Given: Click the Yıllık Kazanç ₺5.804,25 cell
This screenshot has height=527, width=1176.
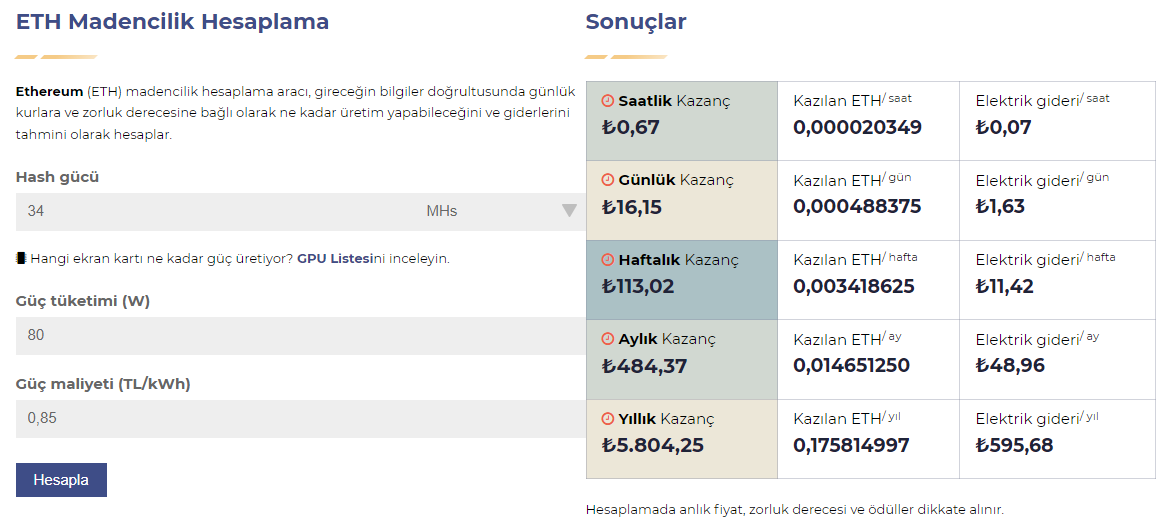Looking at the screenshot, I should coord(682,439).
